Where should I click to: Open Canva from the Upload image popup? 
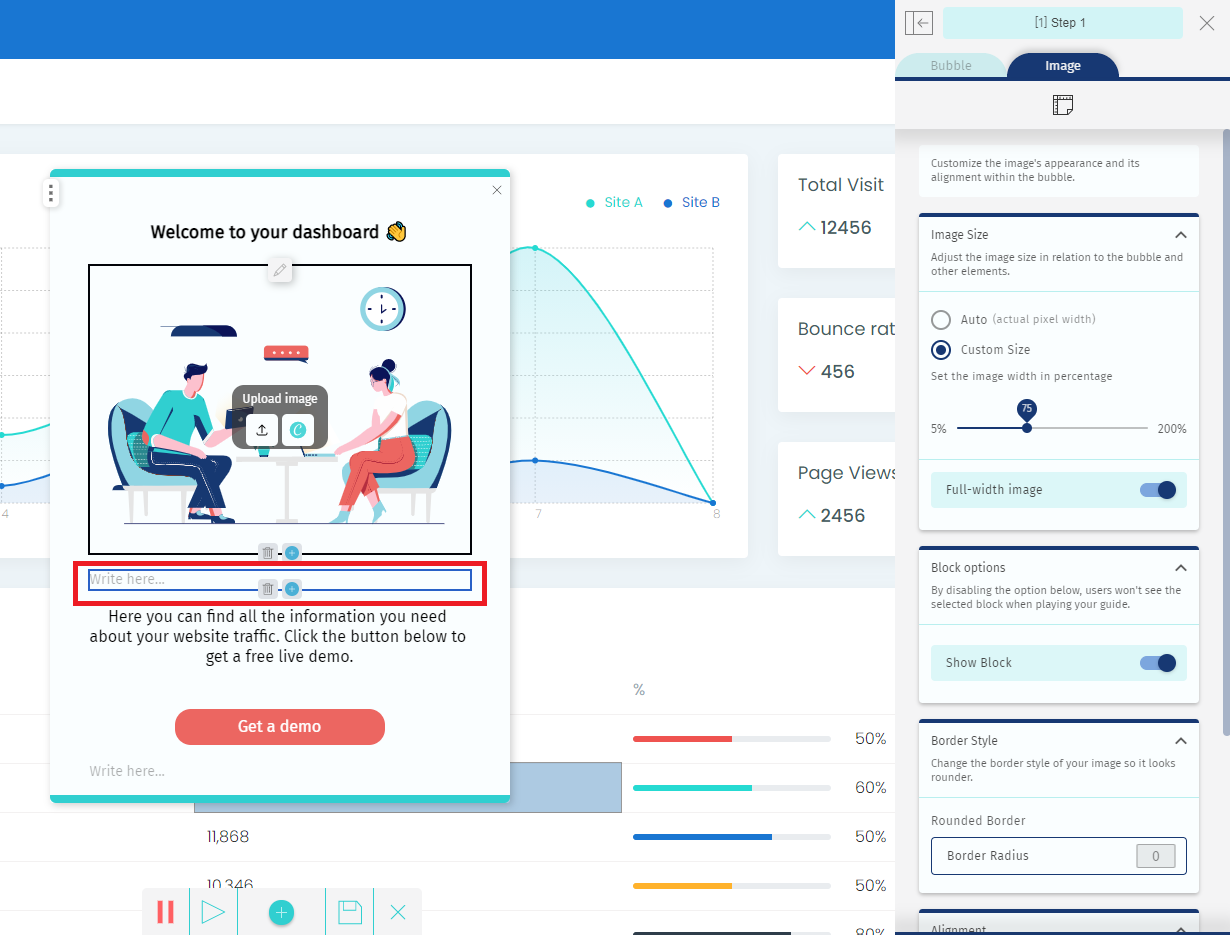click(297, 430)
